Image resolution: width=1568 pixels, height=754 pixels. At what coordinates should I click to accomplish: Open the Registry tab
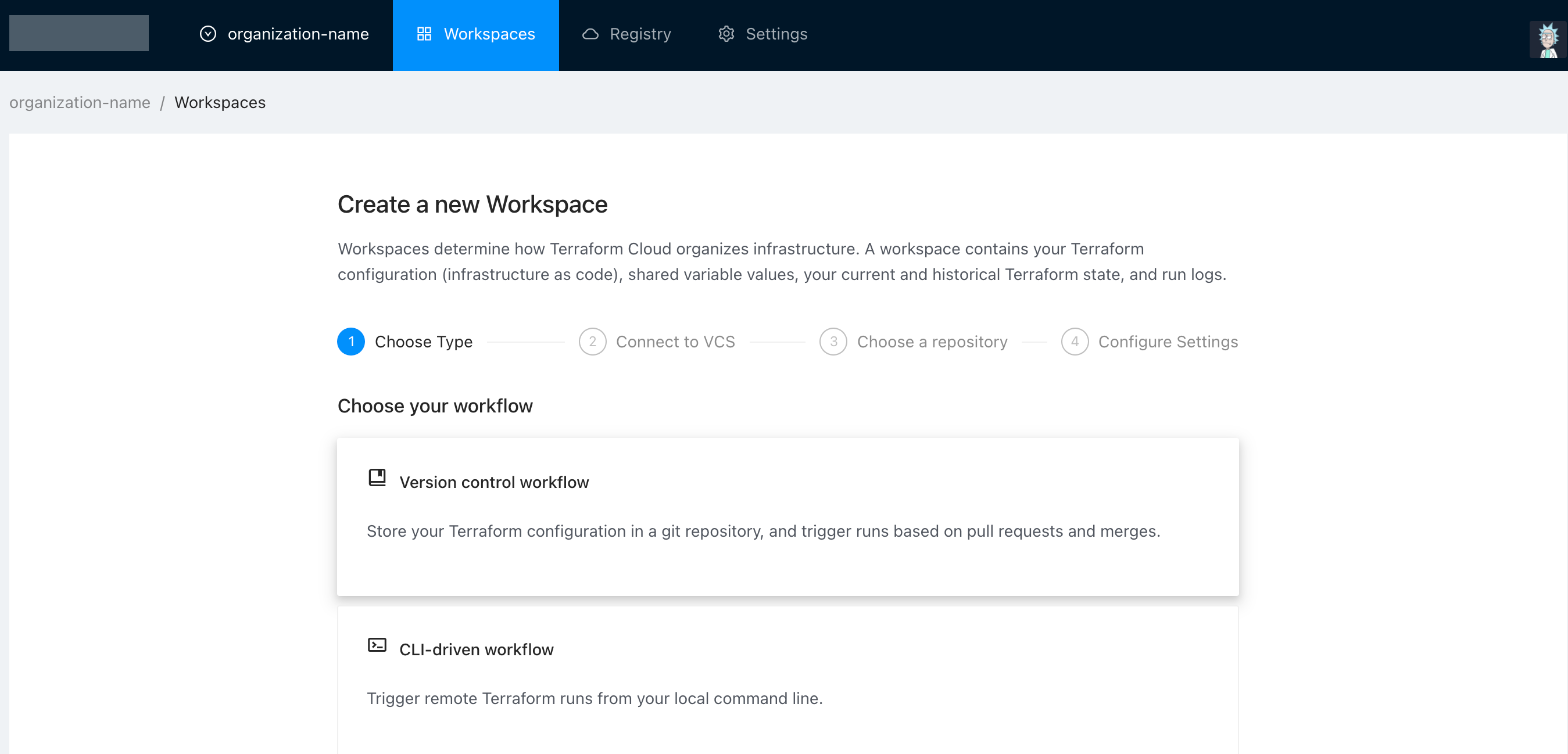coord(627,35)
